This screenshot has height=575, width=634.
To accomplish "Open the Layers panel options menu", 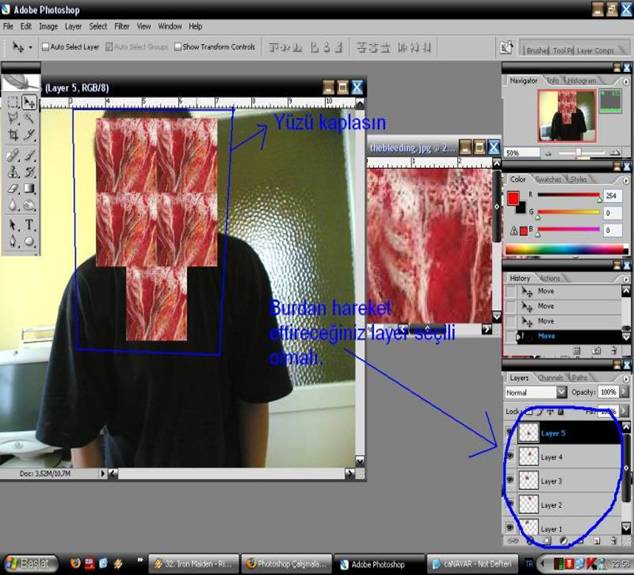I will click(626, 378).
